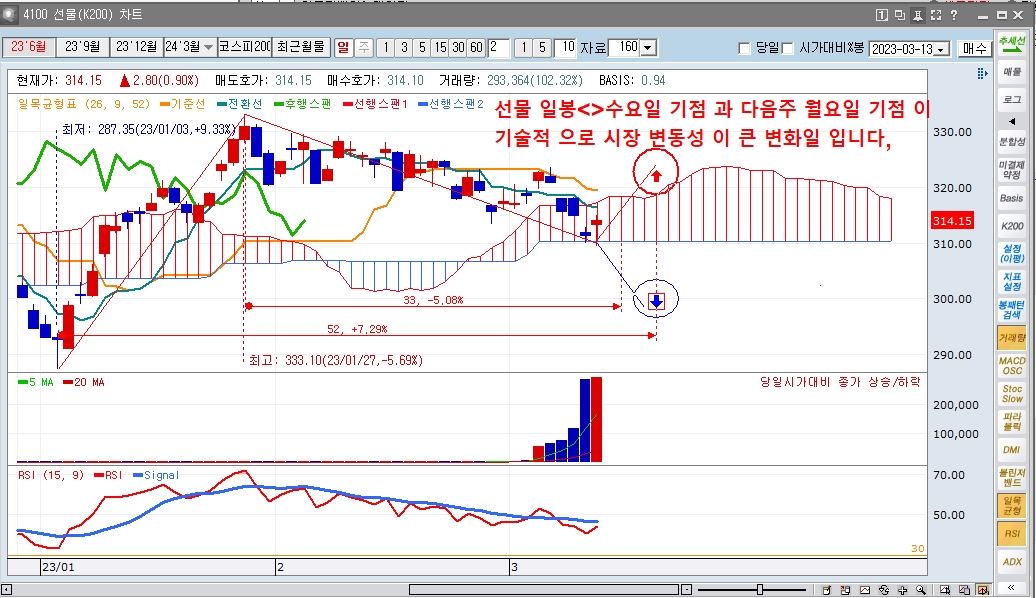
Task: Click the crosshair plus icon at bottom
Action: [903, 589]
